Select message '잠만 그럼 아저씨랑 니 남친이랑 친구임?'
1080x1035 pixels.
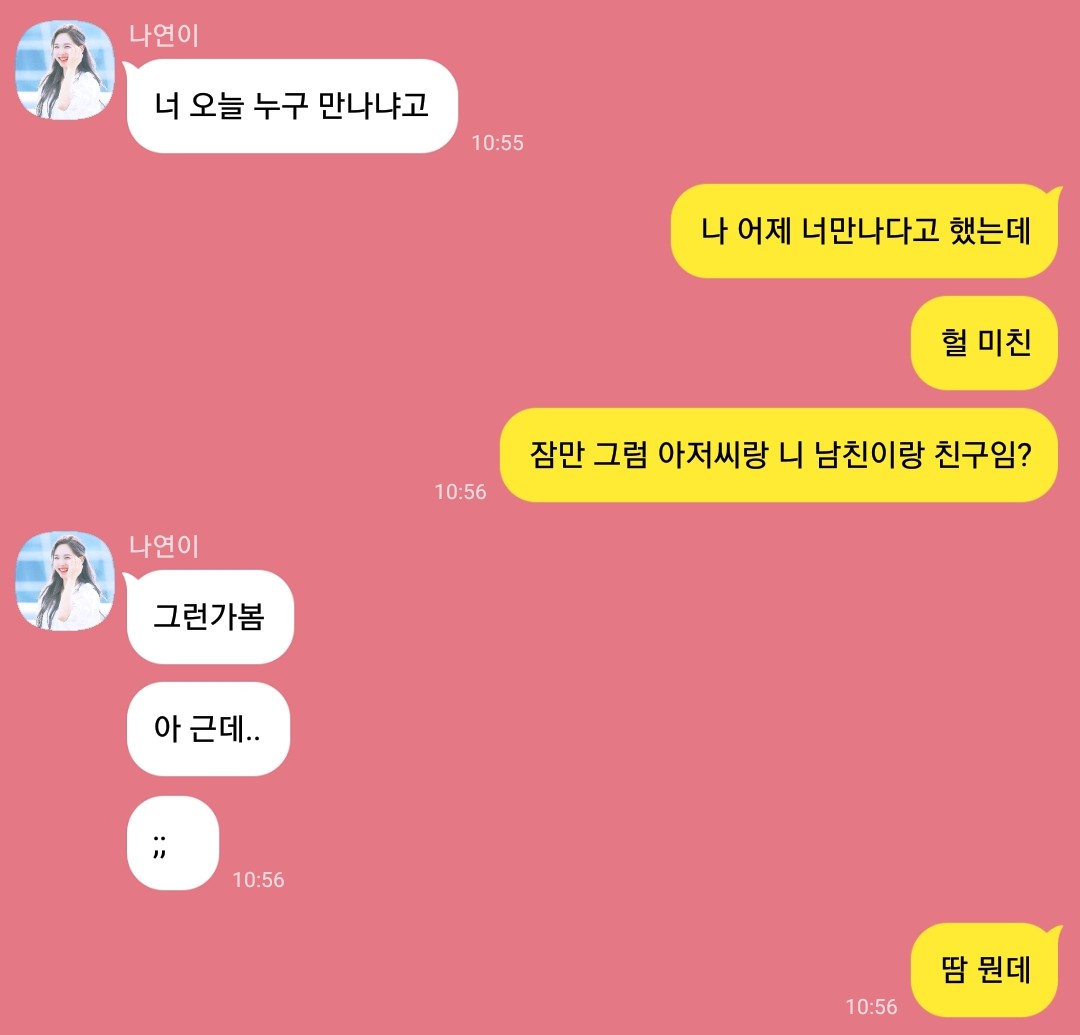tap(779, 455)
